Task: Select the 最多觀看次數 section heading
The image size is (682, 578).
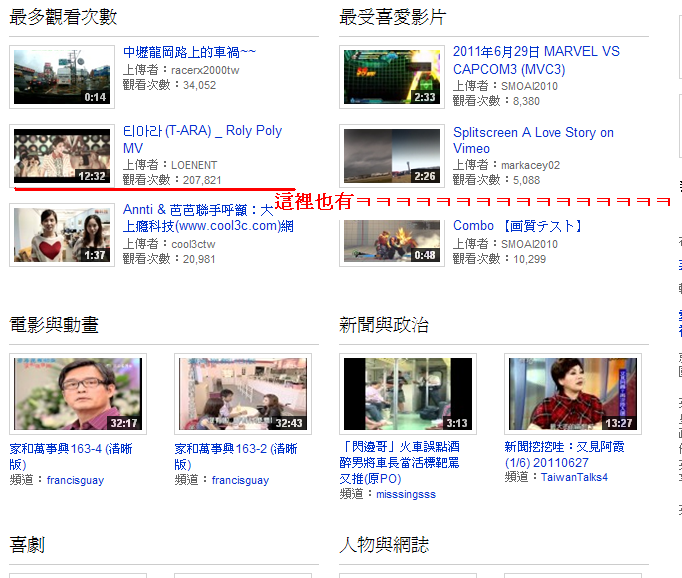Action: [64, 17]
